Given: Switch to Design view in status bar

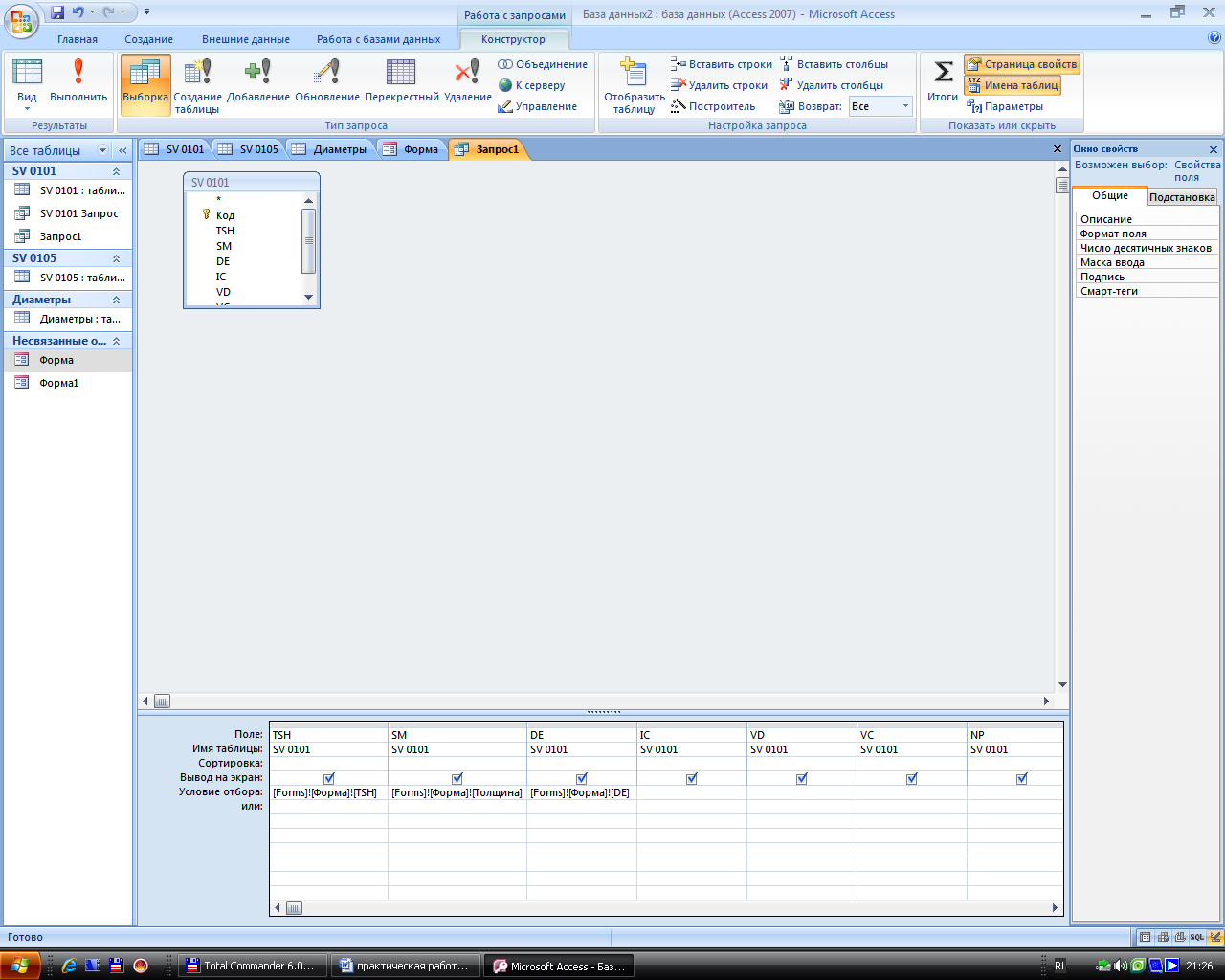Looking at the screenshot, I should (1215, 937).
